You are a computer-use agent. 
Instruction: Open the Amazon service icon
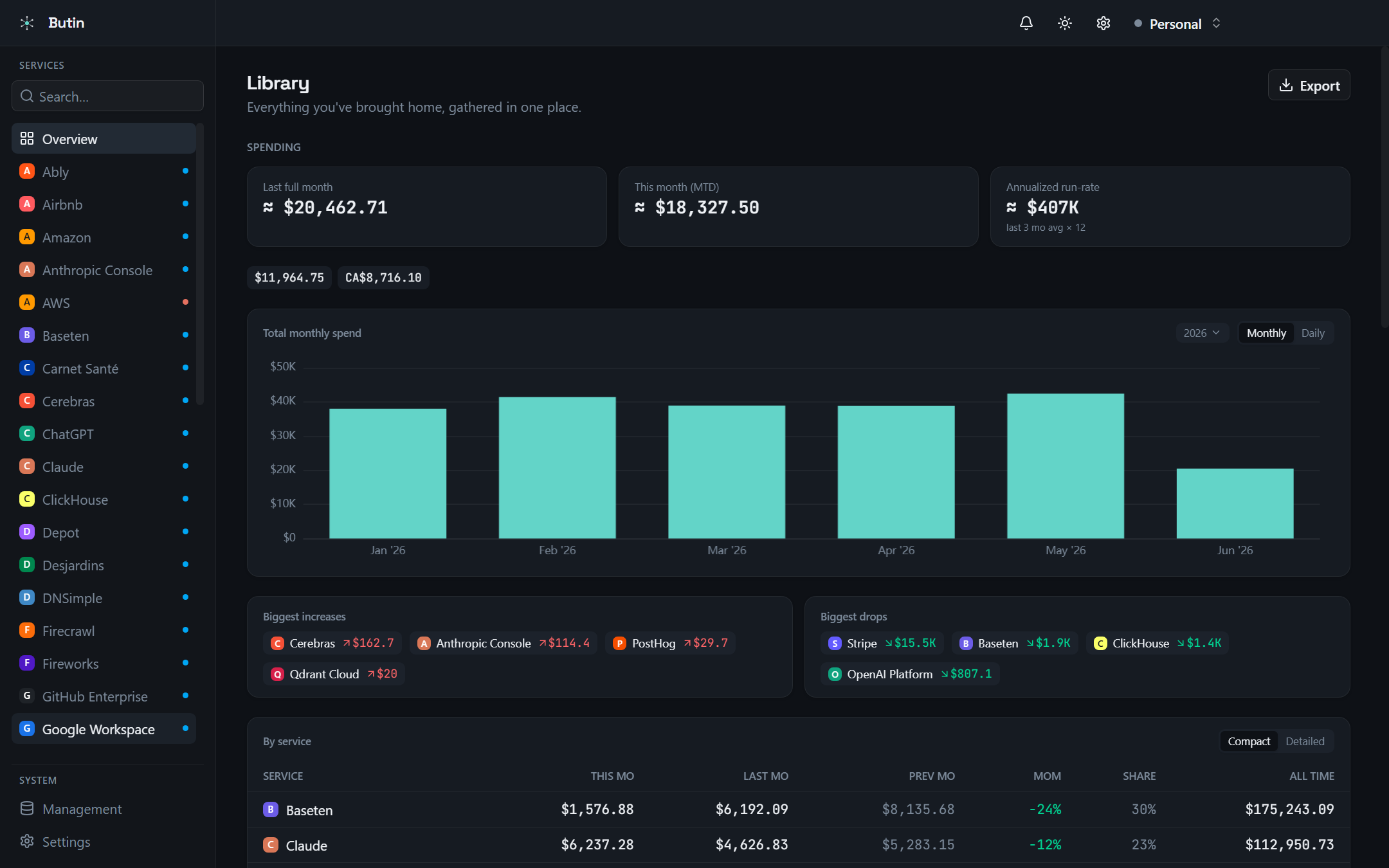[27, 237]
